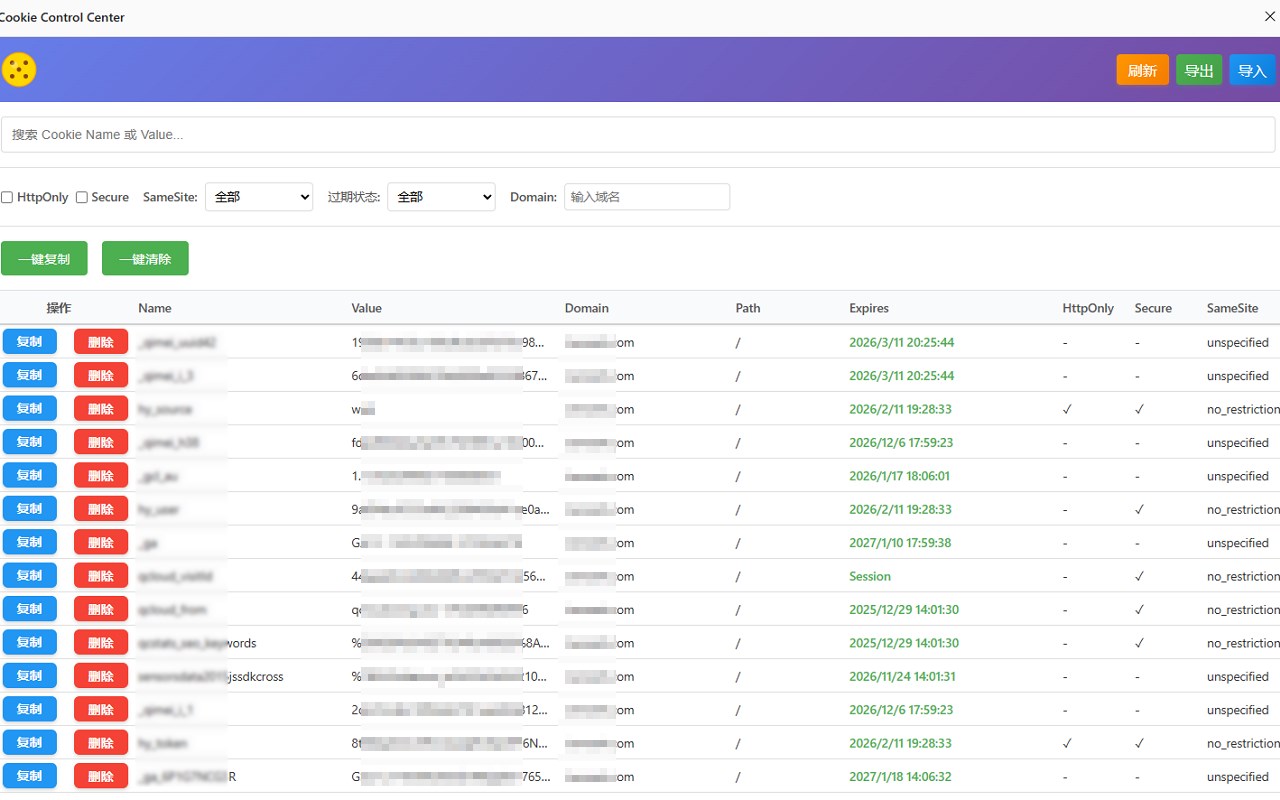Click the 一键复制 copy-all button

(44, 258)
